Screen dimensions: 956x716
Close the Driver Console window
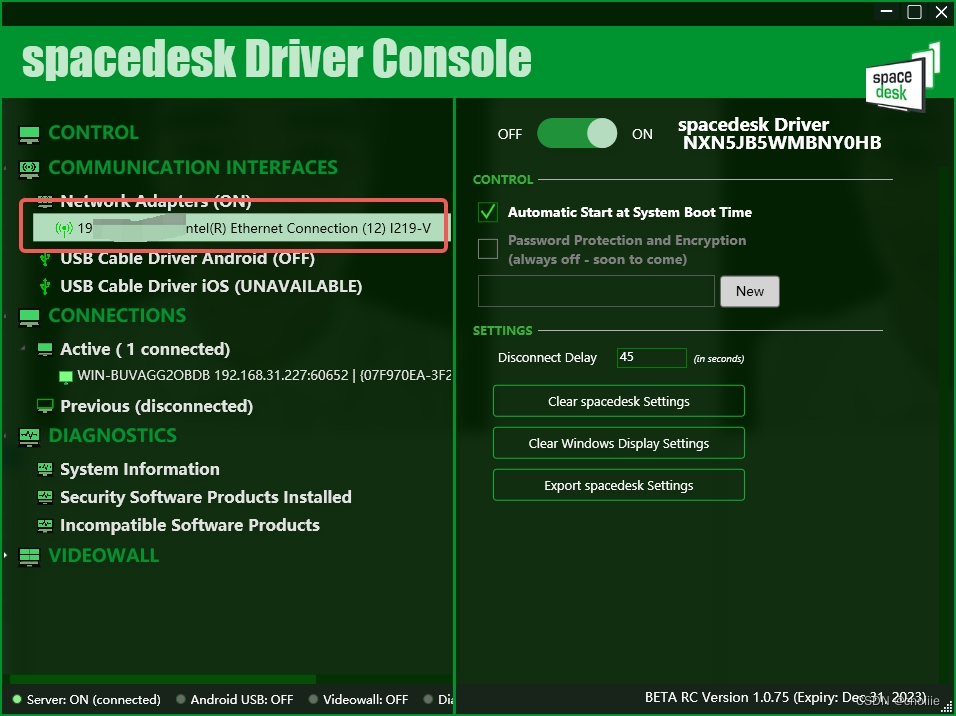click(941, 12)
